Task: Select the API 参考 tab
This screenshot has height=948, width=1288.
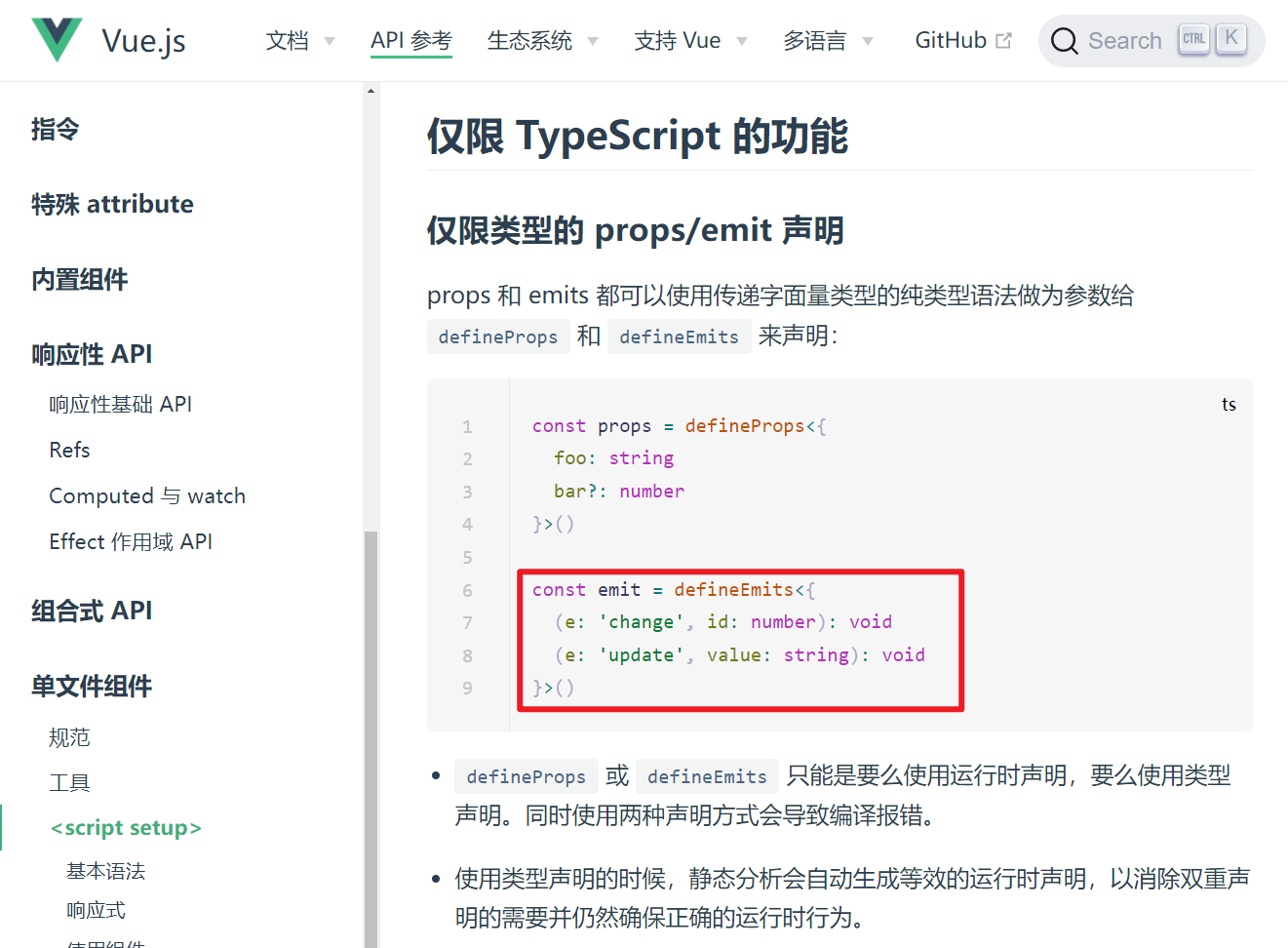Action: click(x=411, y=41)
